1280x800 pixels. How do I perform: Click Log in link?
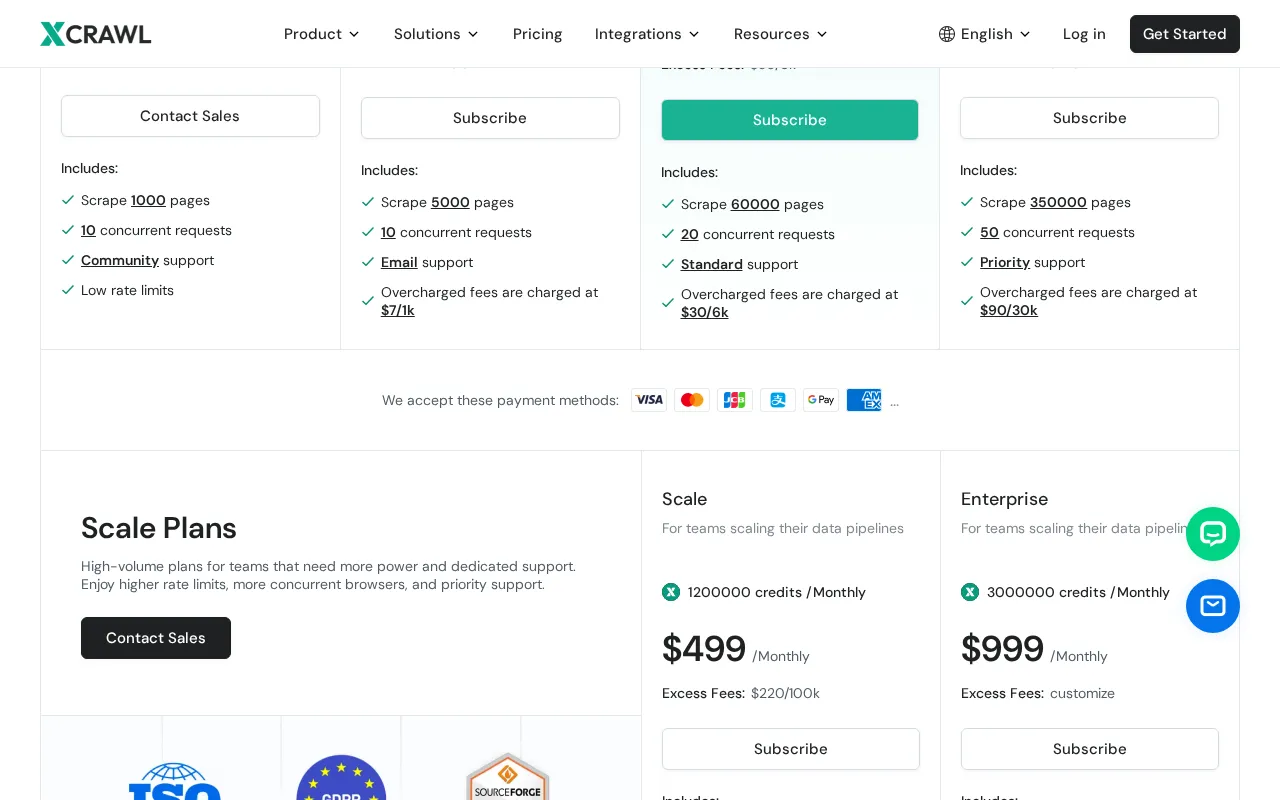click(1084, 34)
